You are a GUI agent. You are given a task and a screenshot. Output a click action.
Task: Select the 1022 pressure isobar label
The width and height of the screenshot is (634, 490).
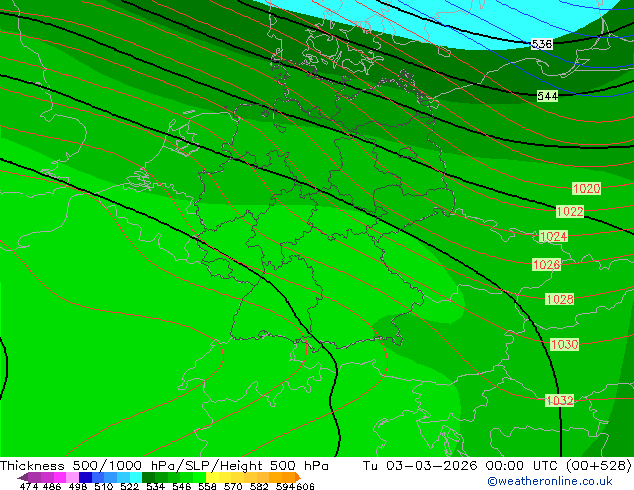pyautogui.click(x=570, y=211)
